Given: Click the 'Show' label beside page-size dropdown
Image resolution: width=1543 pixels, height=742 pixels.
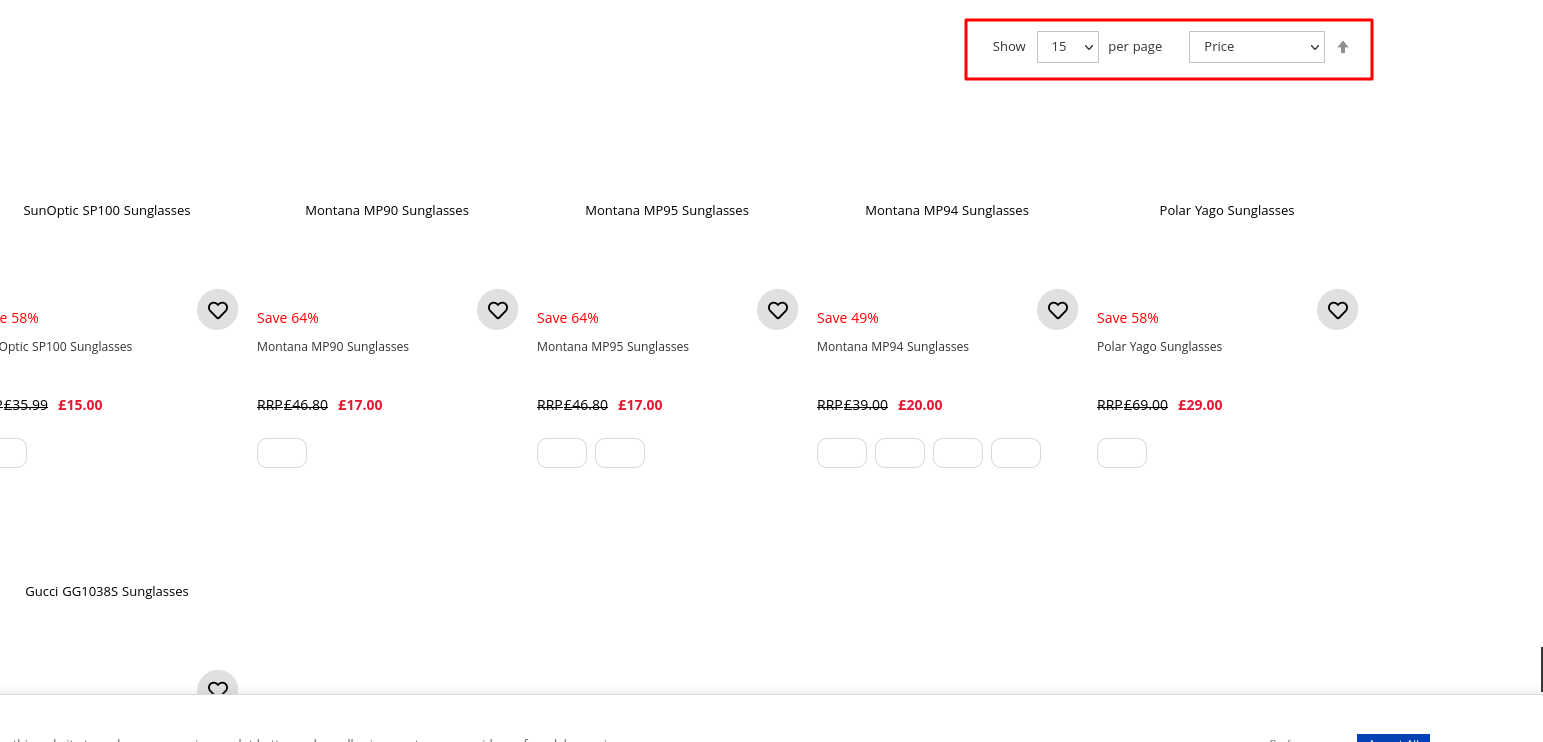Looking at the screenshot, I should tap(1009, 47).
